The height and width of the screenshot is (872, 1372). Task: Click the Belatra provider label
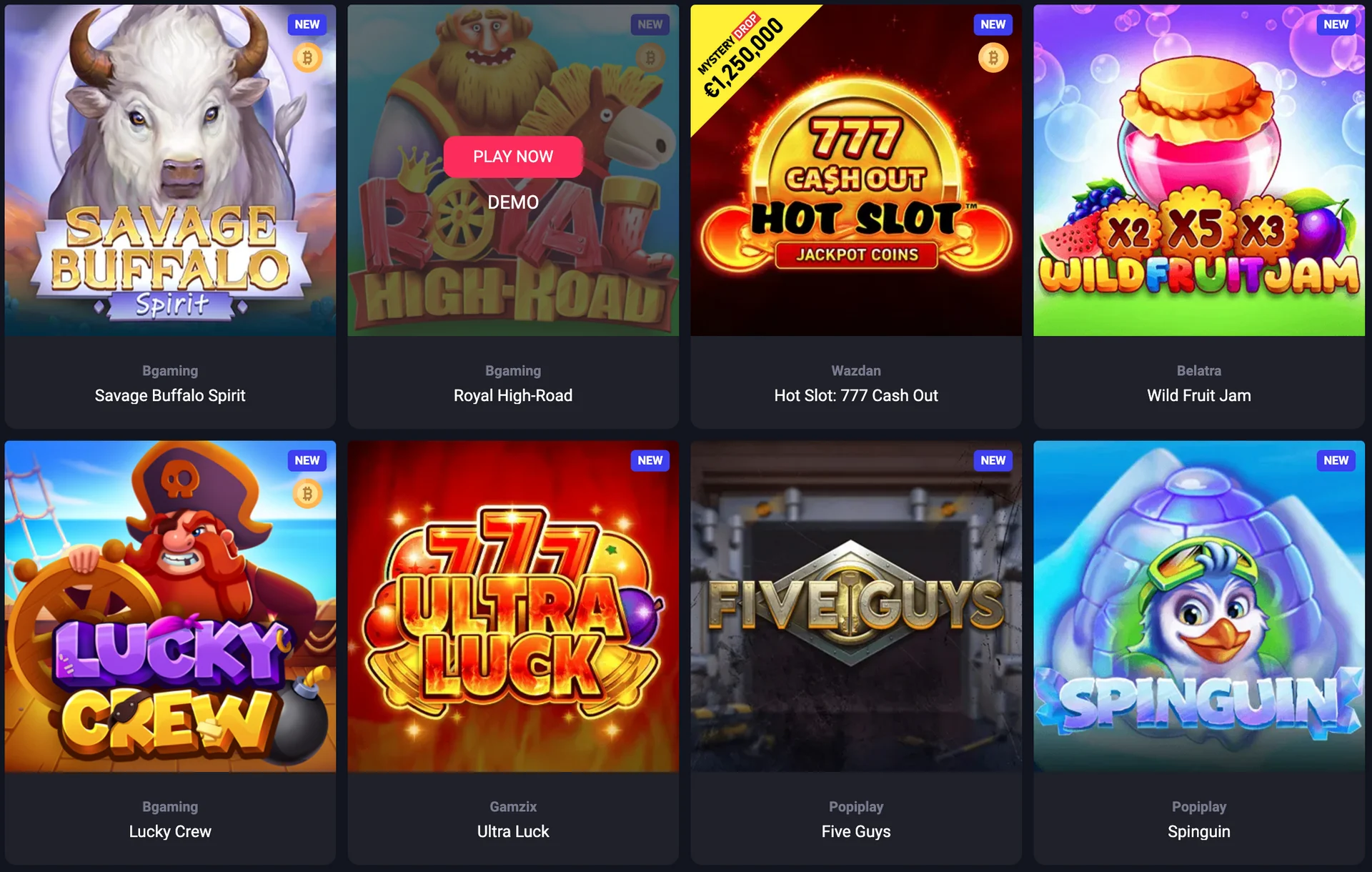[1199, 370]
